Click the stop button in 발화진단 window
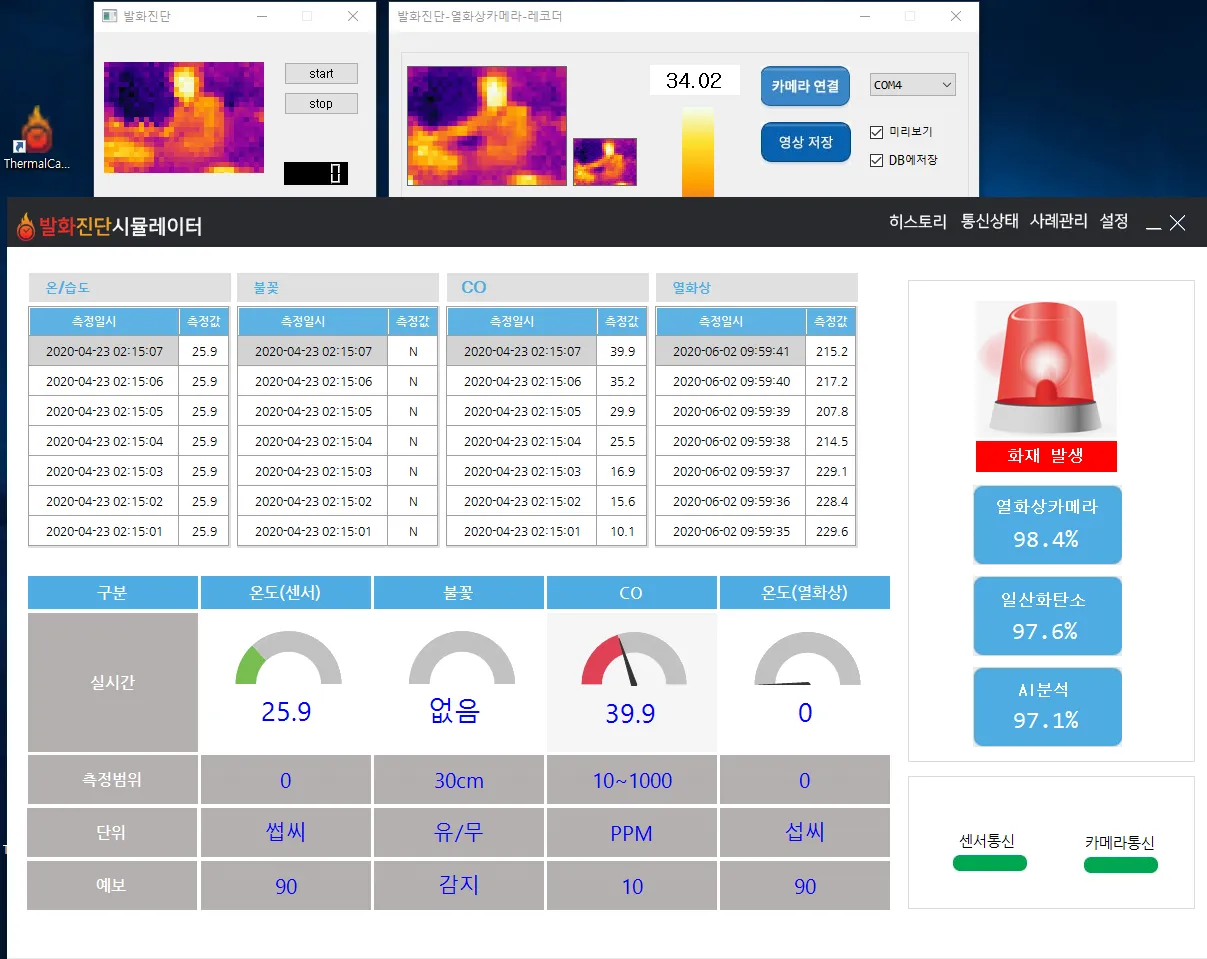 [321, 104]
